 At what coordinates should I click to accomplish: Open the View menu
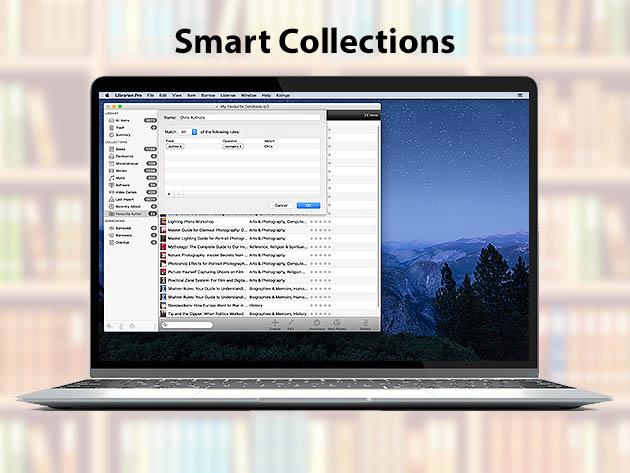point(177,96)
